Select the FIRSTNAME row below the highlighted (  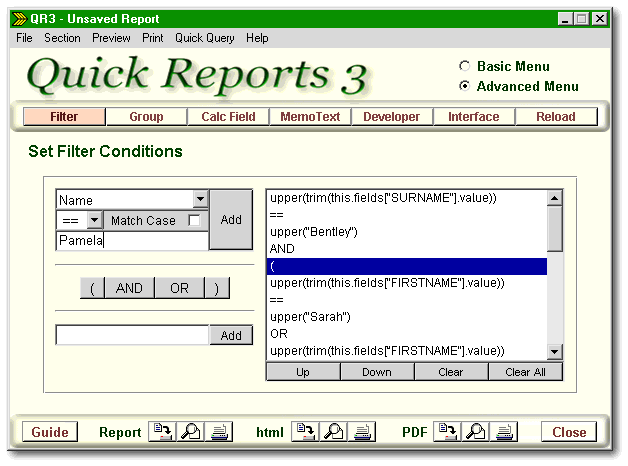pos(407,283)
